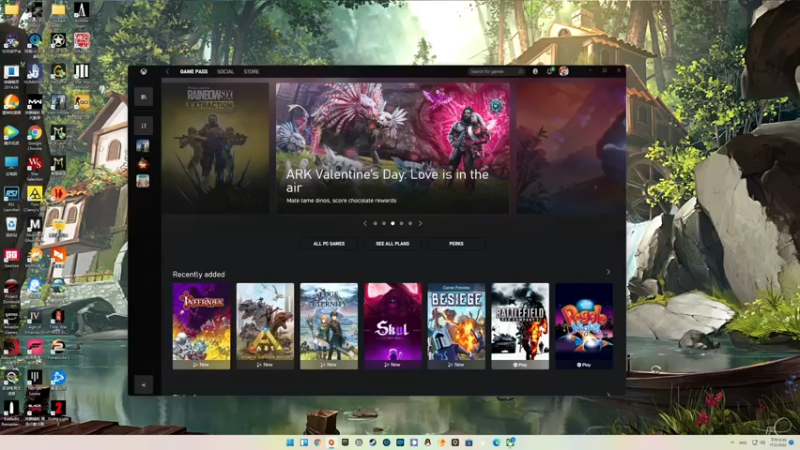Click the Xbox logo in the app header
The width and height of the screenshot is (800, 450).
(144, 71)
